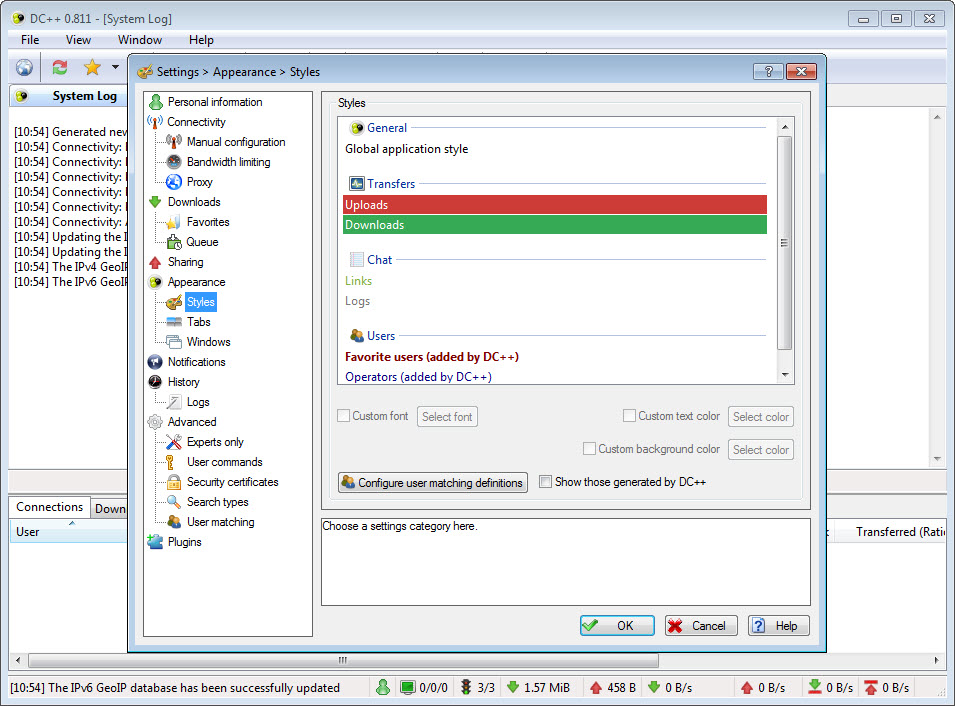Select the red Uploads style row
955x706 pixels.
coord(555,205)
